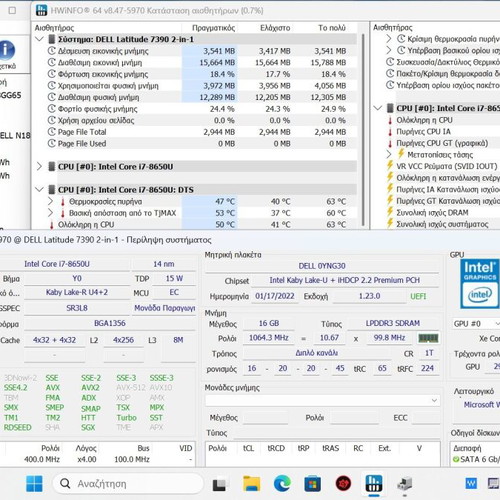The height and width of the screenshot is (500, 500).
Task: Expand the Υπέρβαση βασικού ορίου row
Action: pyautogui.click(x=389, y=50)
